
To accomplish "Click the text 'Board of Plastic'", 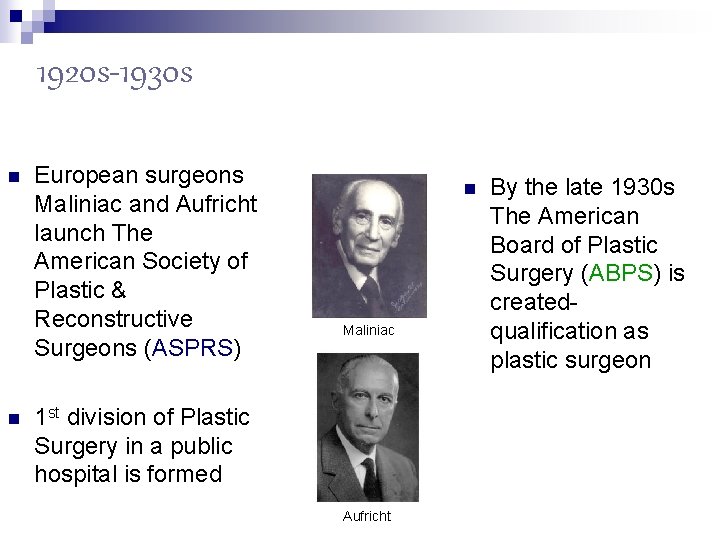I will (574, 244).
